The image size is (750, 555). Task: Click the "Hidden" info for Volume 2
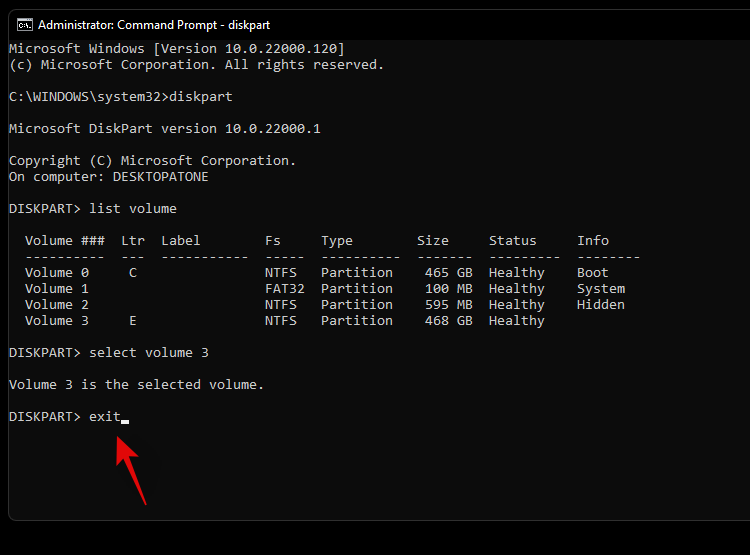point(600,305)
